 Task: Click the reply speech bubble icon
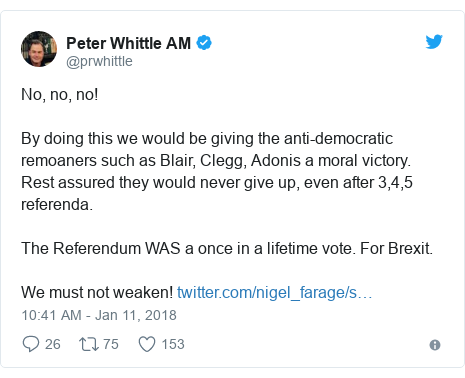pyautogui.click(x=31, y=344)
